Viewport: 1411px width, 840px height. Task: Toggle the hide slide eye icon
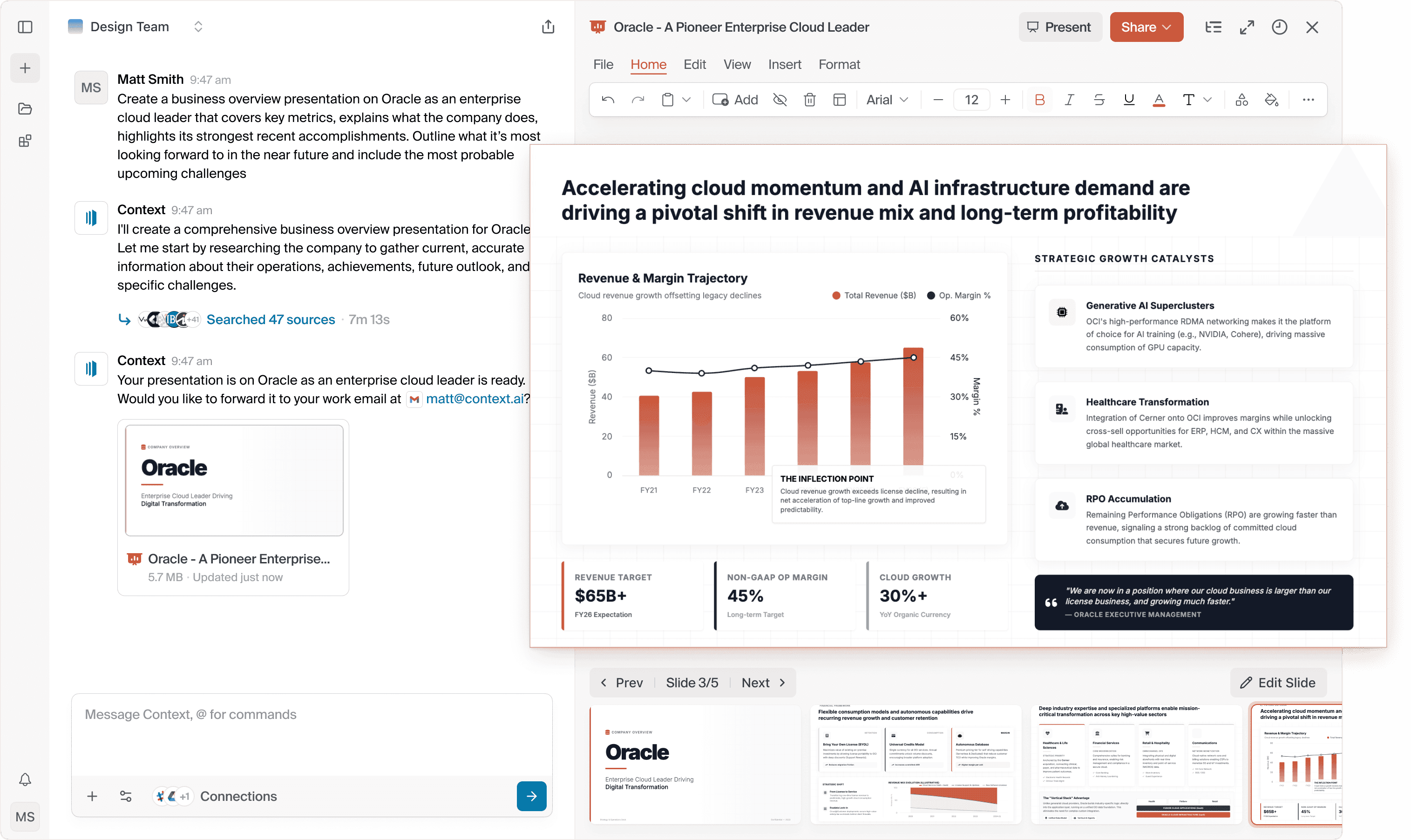[x=780, y=100]
